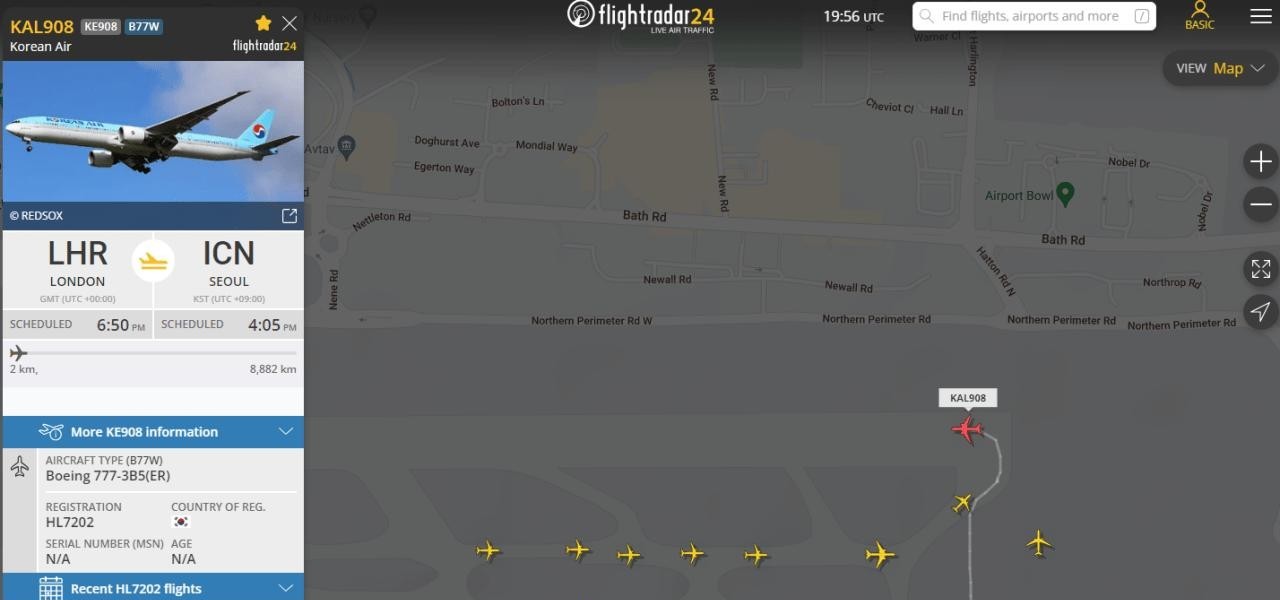Image resolution: width=1280 pixels, height=600 pixels.
Task: Open aircraft photo in external link icon
Action: 289,215
